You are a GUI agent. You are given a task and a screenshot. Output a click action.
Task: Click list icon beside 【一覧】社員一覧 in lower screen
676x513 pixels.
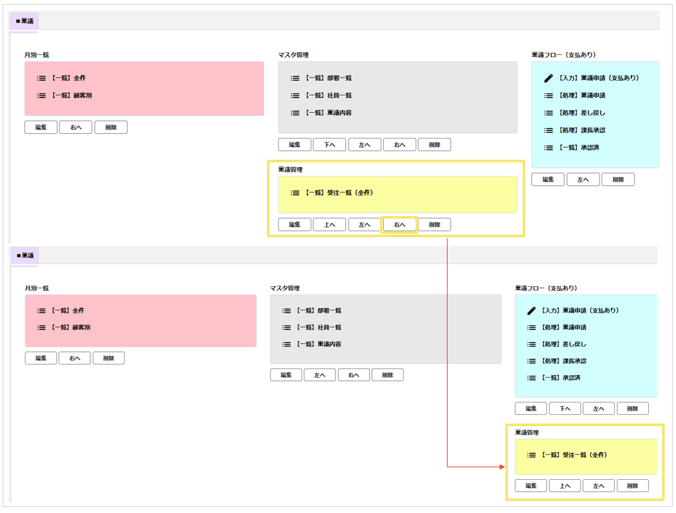pyautogui.click(x=286, y=327)
